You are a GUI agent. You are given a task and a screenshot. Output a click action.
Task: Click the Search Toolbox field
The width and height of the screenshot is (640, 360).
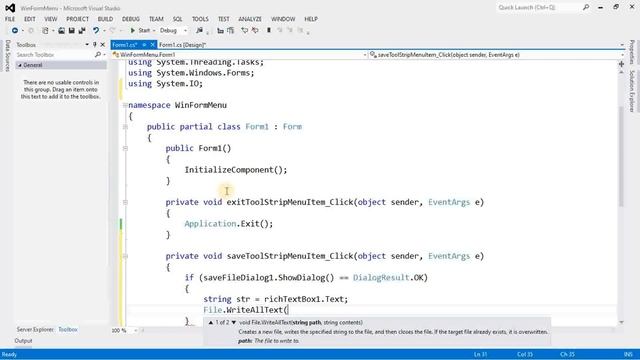[55, 55]
